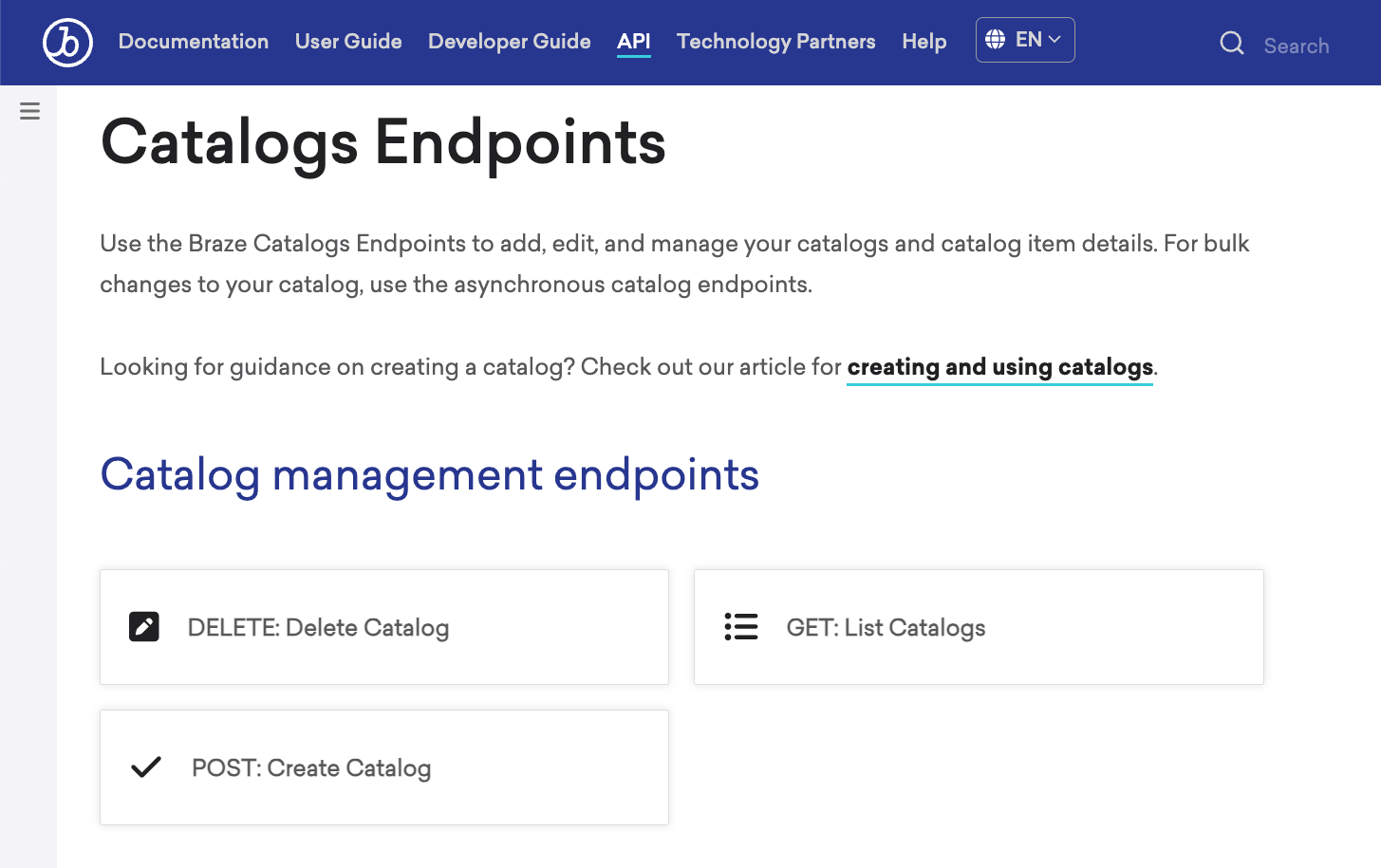Viewport: 1381px width, 868px height.
Task: Click Help in the top navigation
Action: click(924, 42)
